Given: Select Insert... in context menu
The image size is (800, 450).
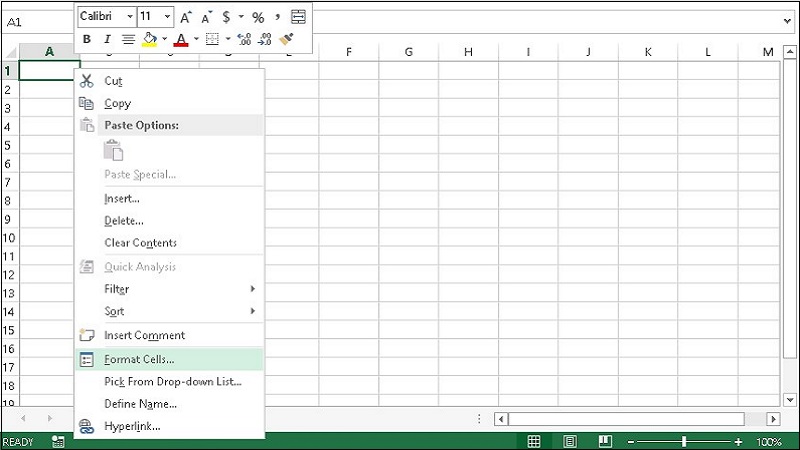Looking at the screenshot, I should pos(169,198).
